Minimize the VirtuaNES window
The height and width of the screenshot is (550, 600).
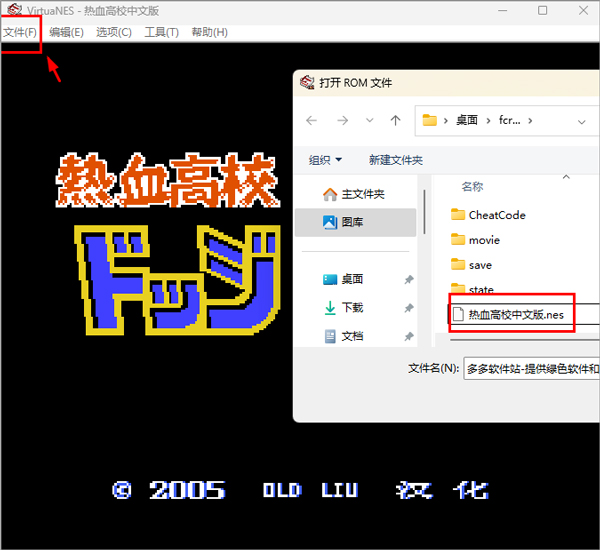pos(503,10)
